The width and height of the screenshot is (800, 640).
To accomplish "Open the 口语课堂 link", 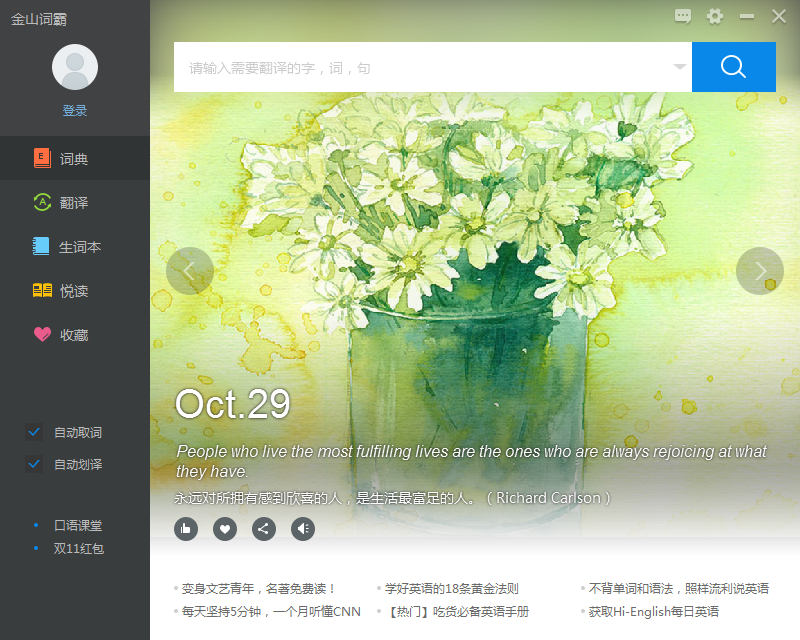I will (78, 525).
